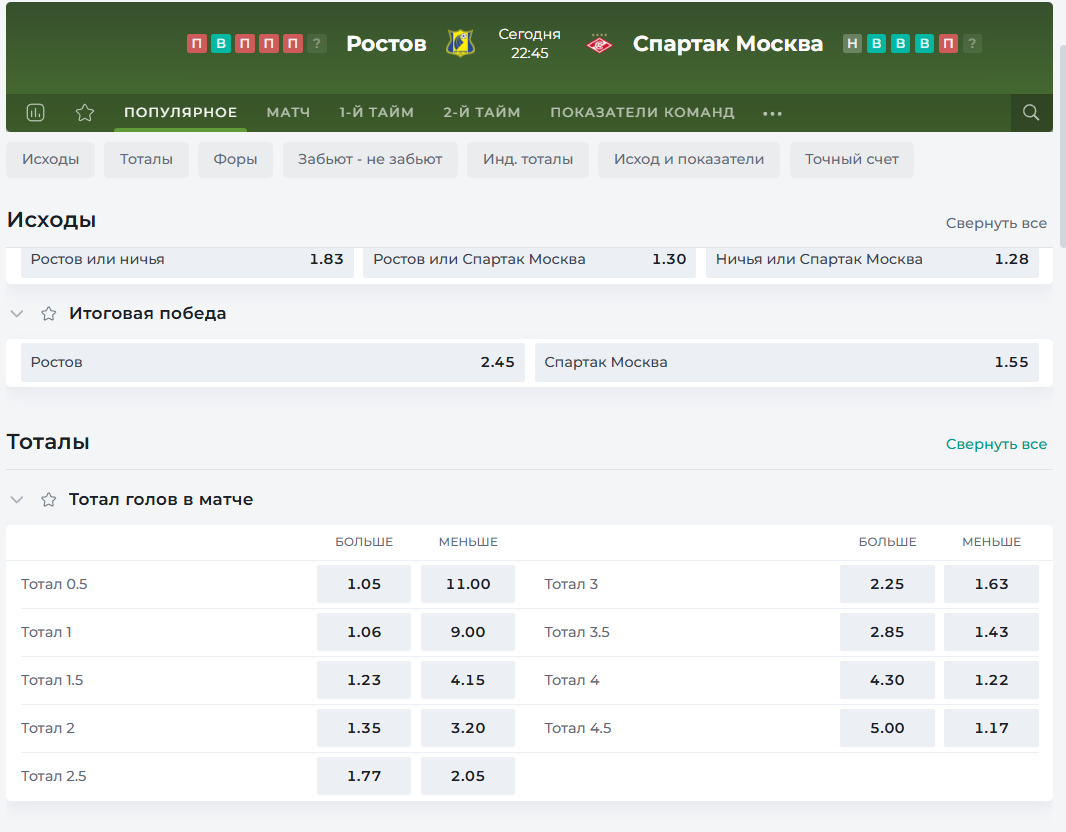Bet on Ничья или Спартак Москва 1.28
The width and height of the screenshot is (1066, 832).
[872, 260]
